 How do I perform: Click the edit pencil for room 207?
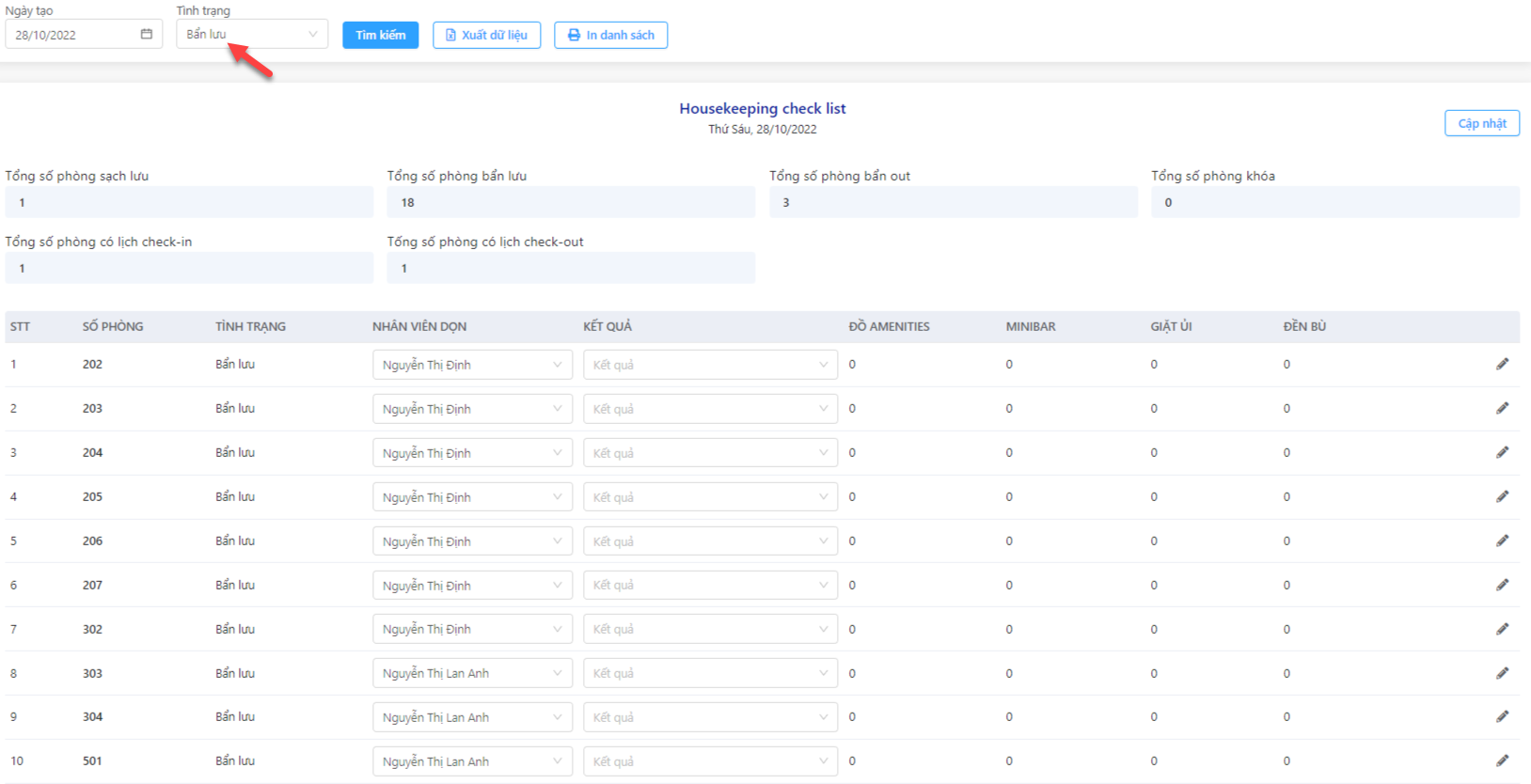pyautogui.click(x=1502, y=585)
